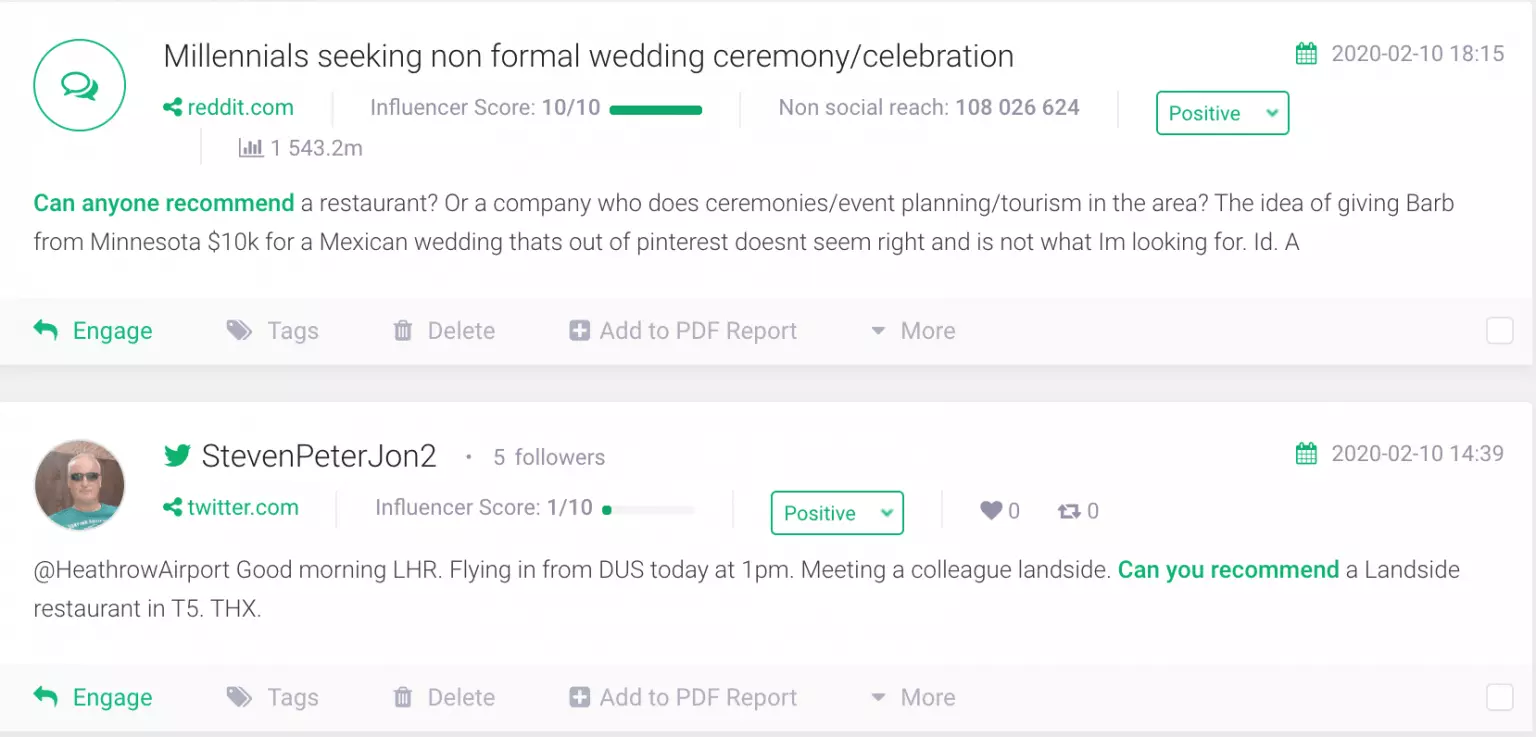Expand the More menu on the Reddit post
The width and height of the screenshot is (1536, 737).
coord(913,331)
